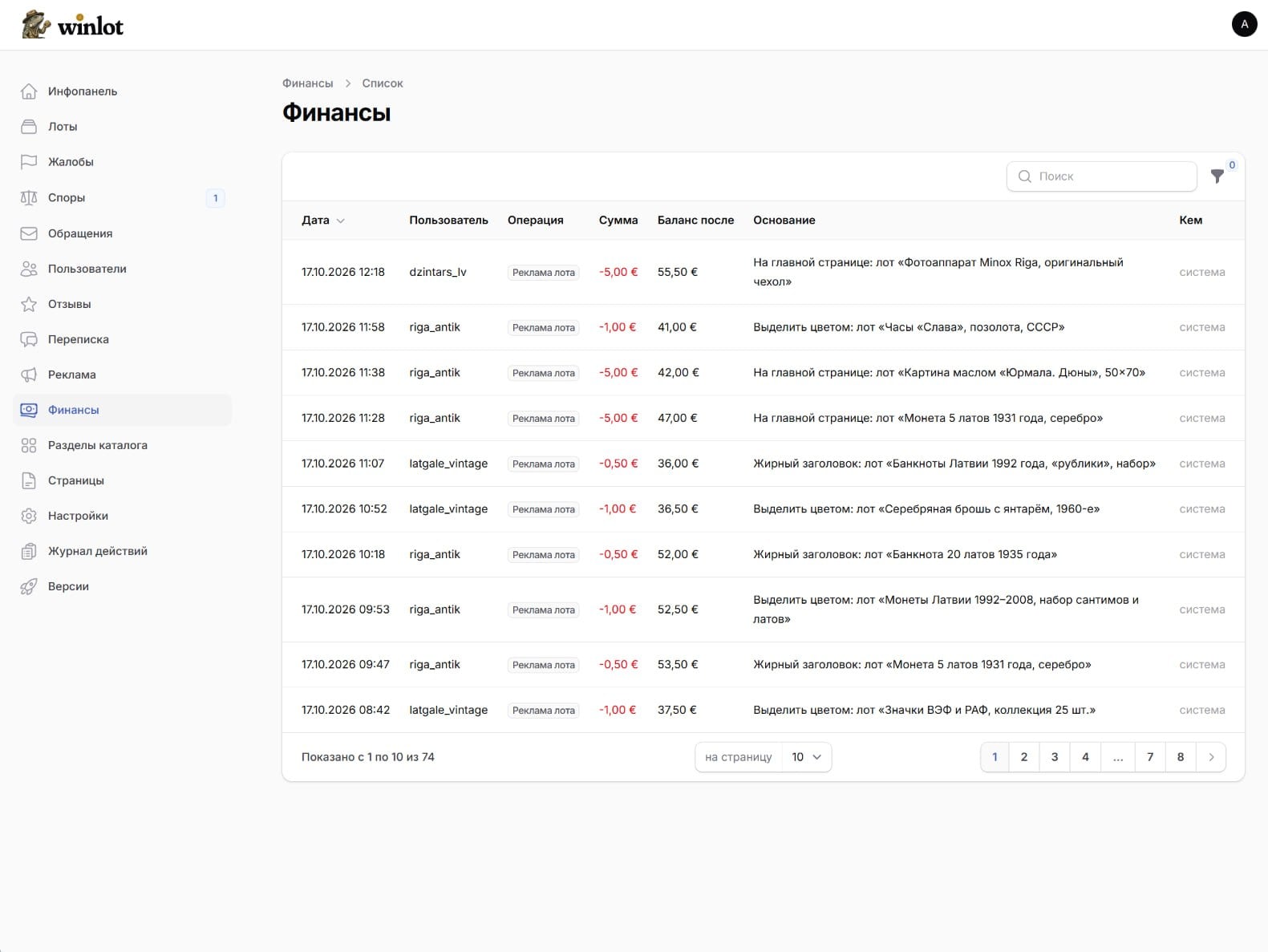
Task: Click the scales icon for Споры
Action: [x=29, y=198]
